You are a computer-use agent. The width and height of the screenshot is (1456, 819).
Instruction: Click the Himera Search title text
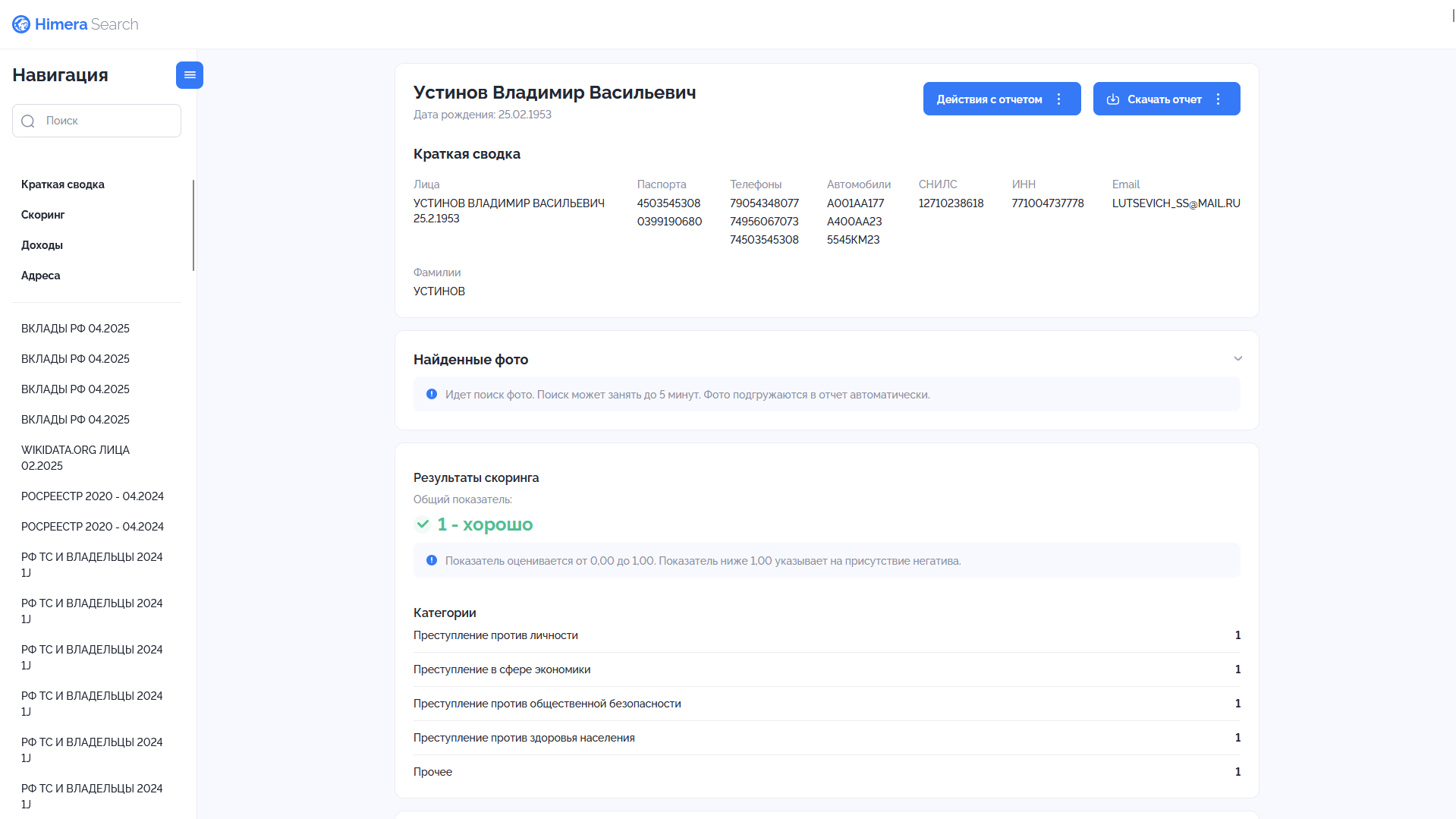pos(86,24)
